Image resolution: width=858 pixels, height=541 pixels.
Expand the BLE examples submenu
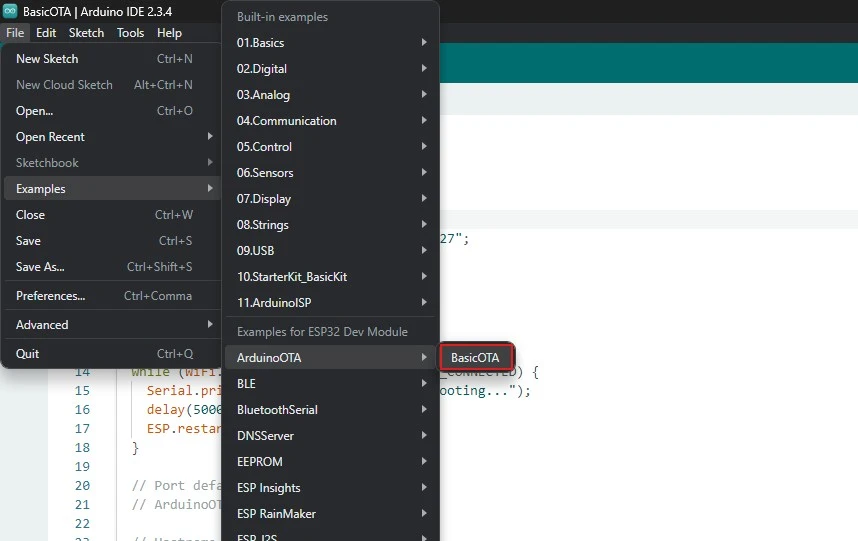coord(331,383)
